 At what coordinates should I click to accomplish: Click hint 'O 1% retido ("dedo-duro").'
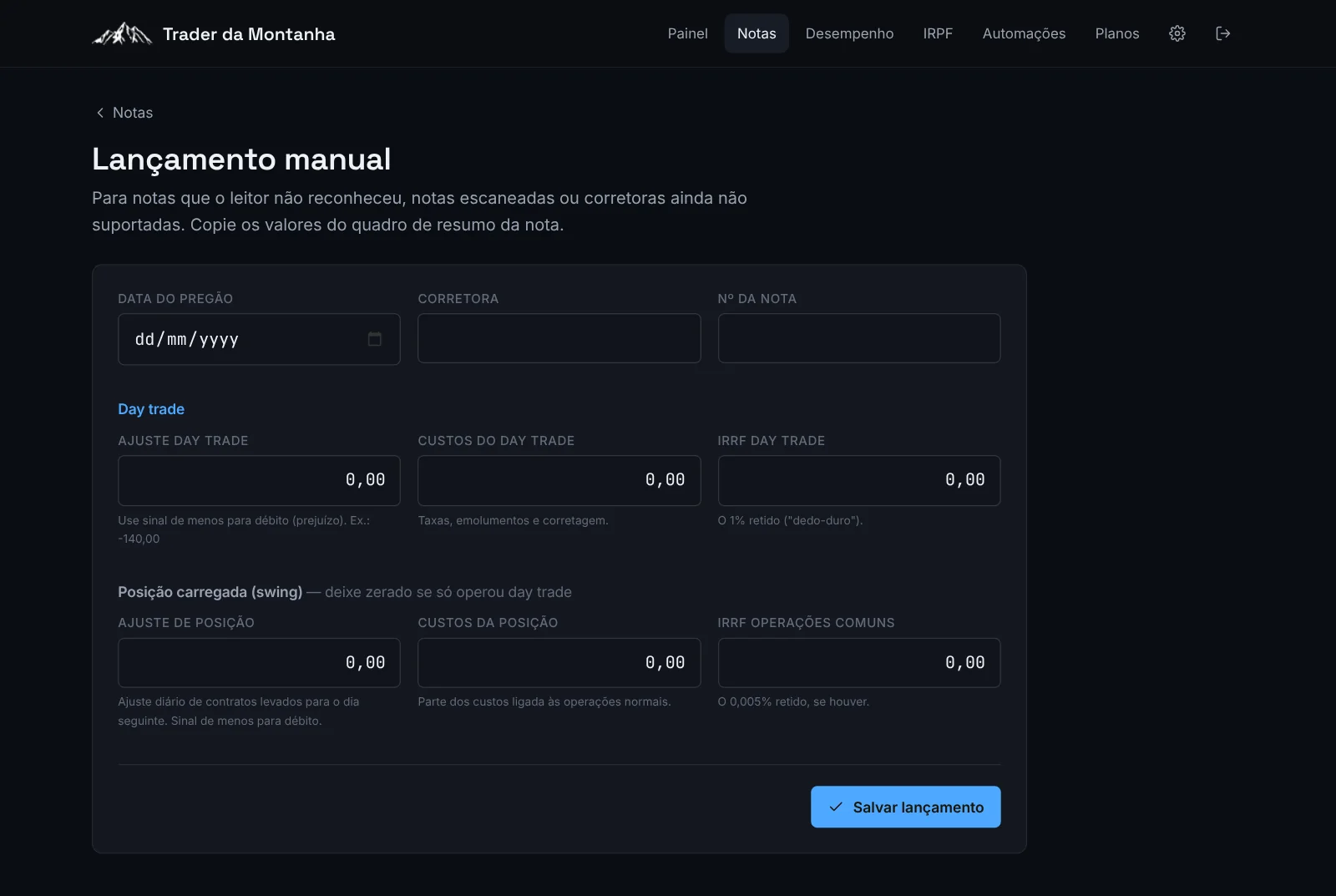pos(790,520)
